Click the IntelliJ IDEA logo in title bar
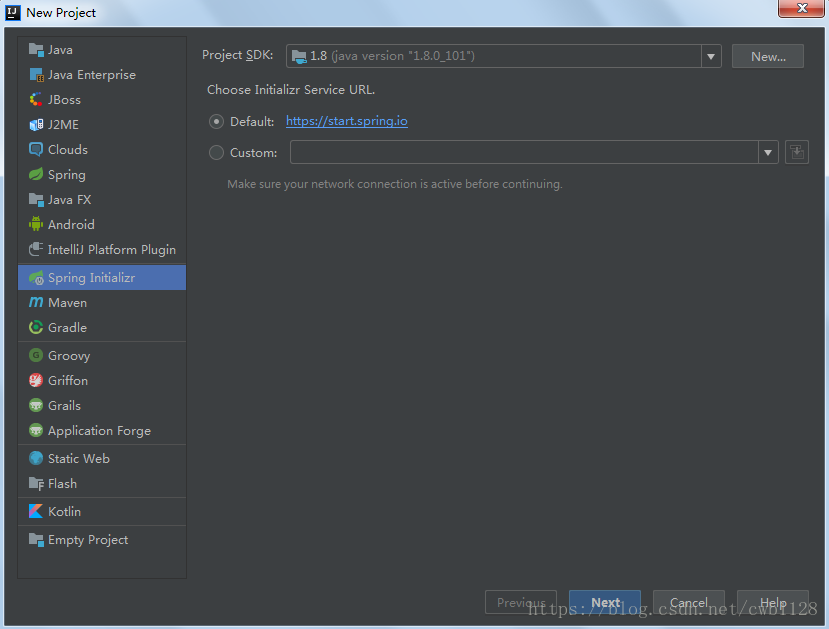829x629 pixels. 13,13
